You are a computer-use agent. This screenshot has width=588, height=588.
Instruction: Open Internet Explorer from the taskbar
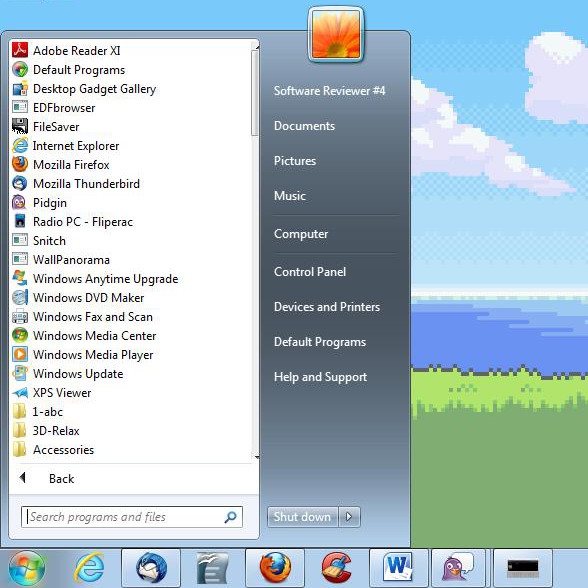[x=89, y=568]
